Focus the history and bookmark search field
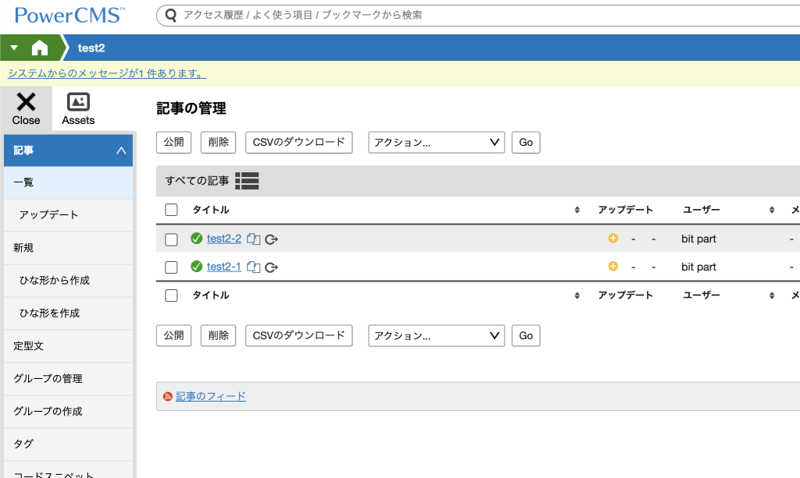This screenshot has height=478, width=800. [x=480, y=15]
